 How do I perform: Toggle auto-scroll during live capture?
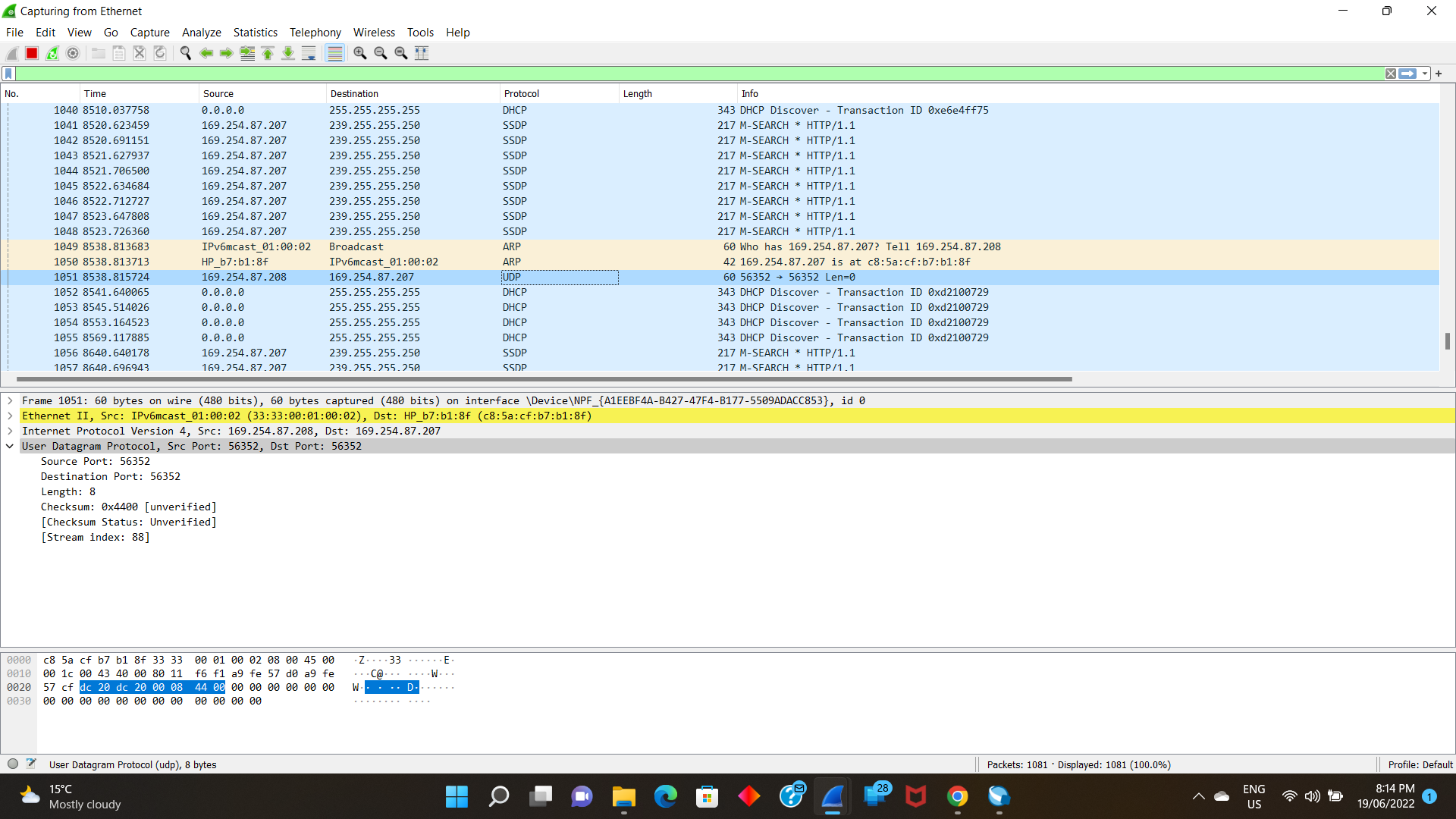point(309,53)
